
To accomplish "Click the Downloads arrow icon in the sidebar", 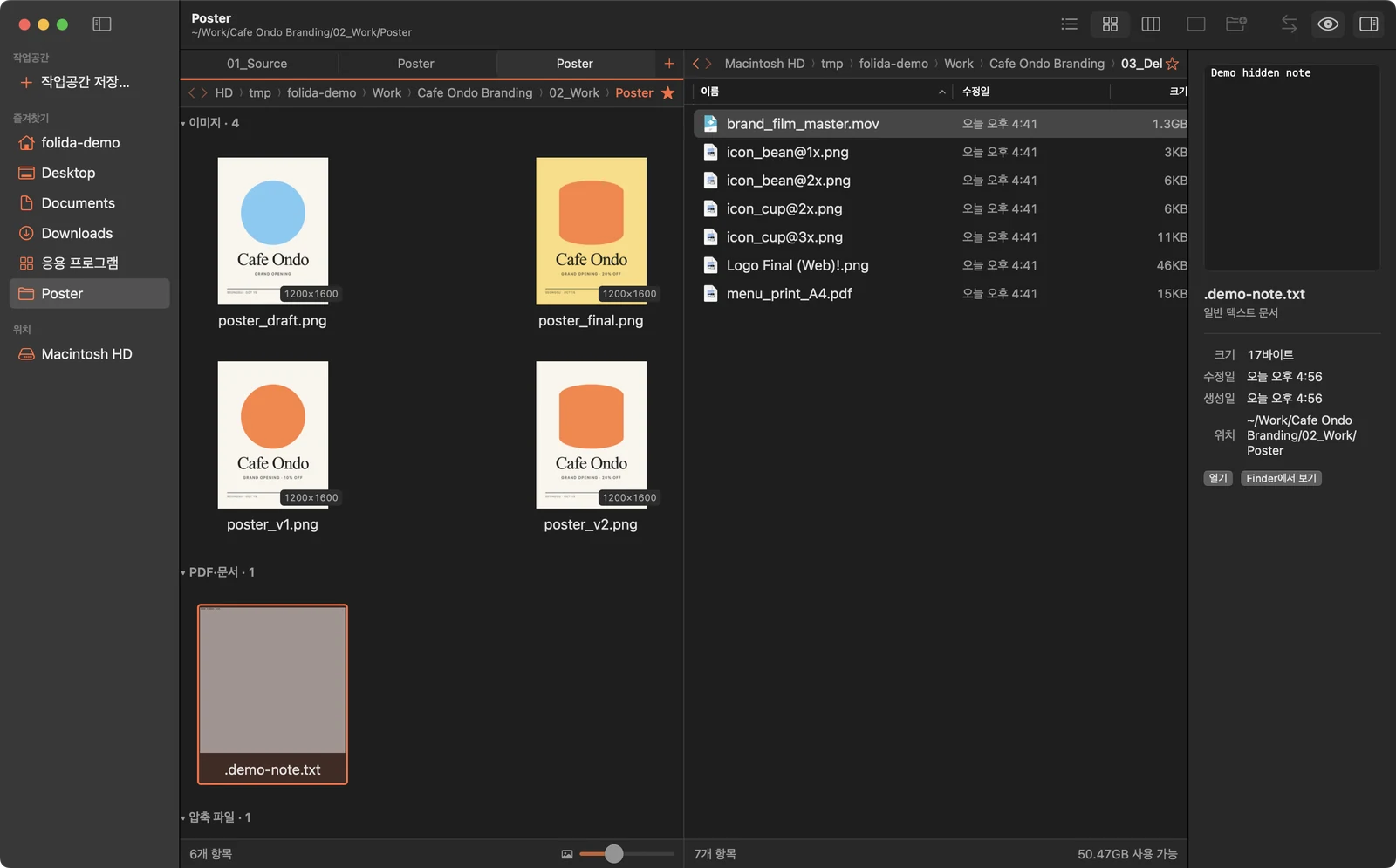I will click(26, 233).
